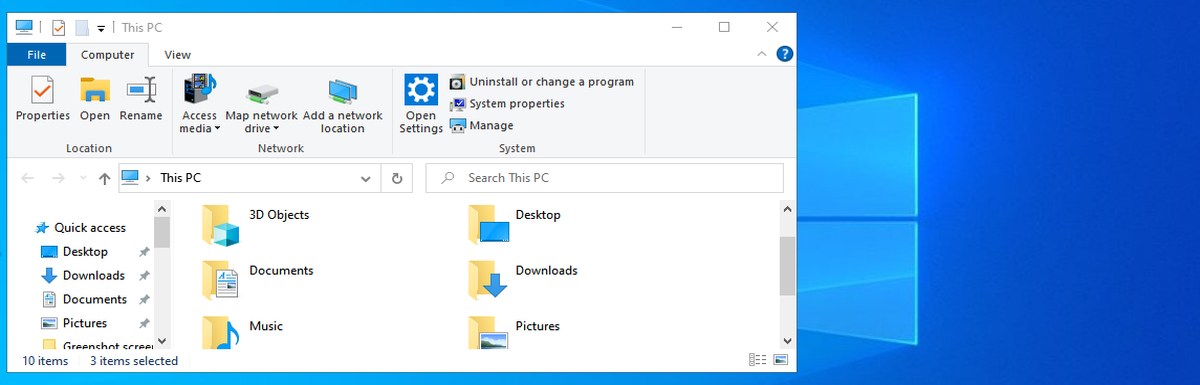Click the main pane vertical scrollbar thumb

tap(787, 266)
